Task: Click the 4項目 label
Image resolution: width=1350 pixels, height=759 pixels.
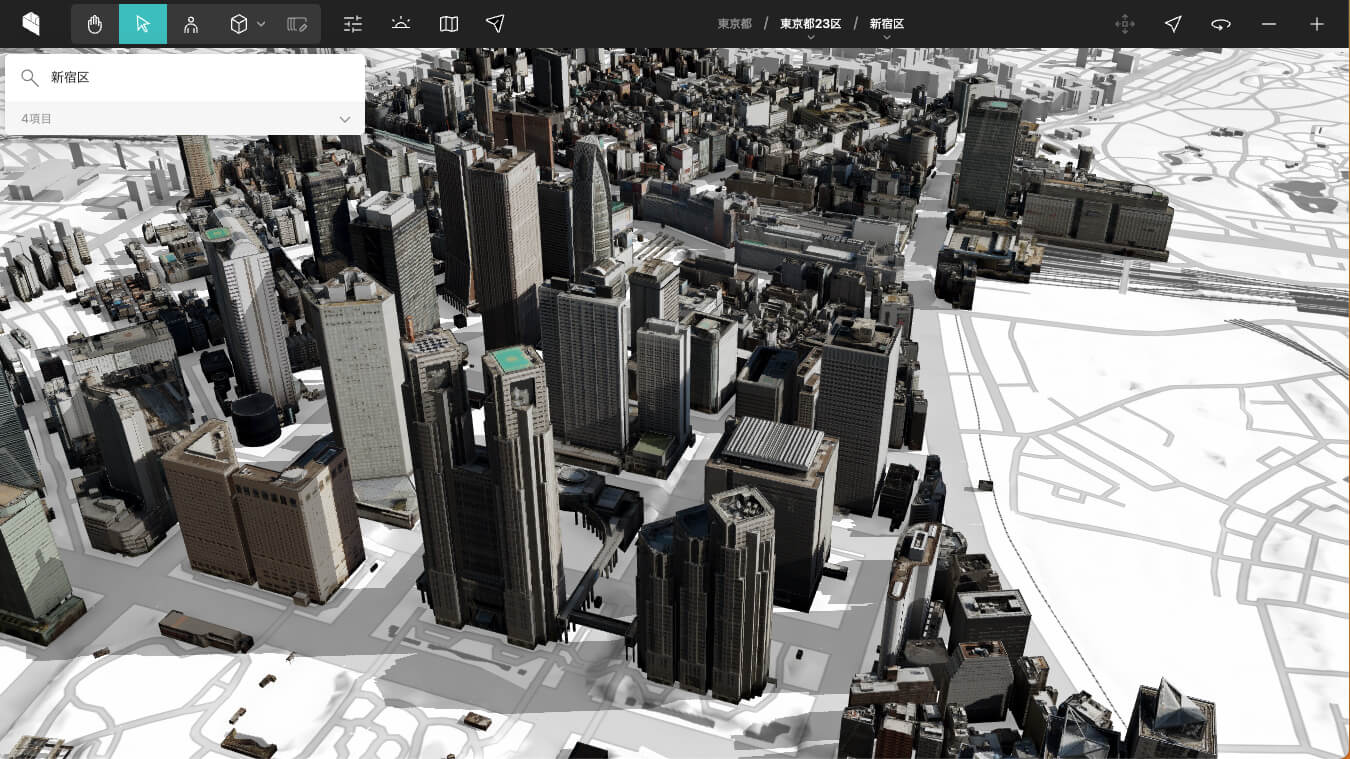Action: pos(36,119)
